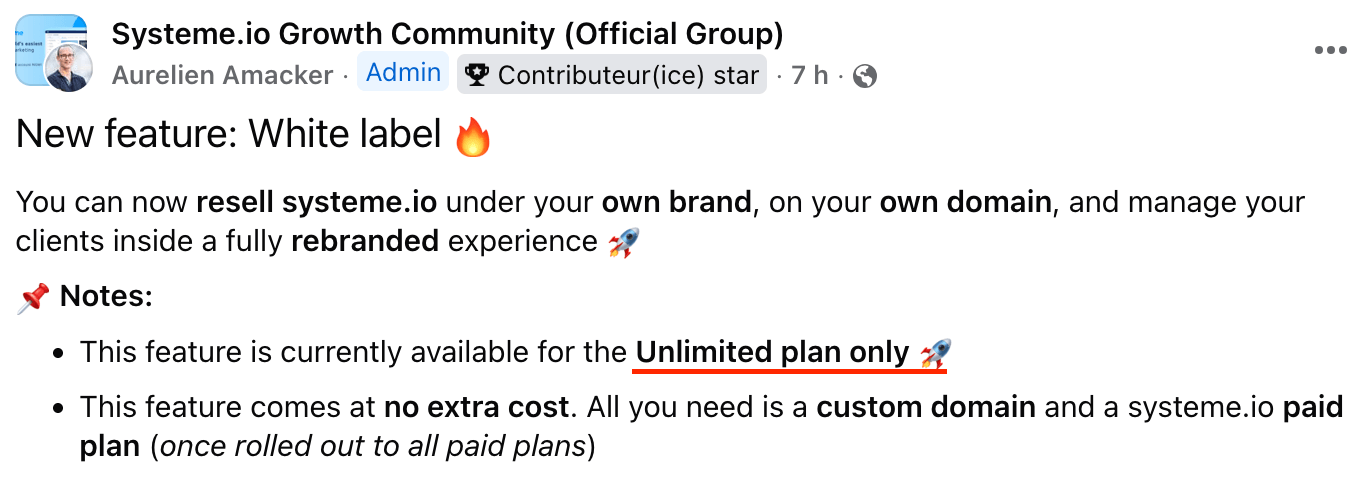
Task: Open the post's three-dot options menu
Action: [1330, 51]
